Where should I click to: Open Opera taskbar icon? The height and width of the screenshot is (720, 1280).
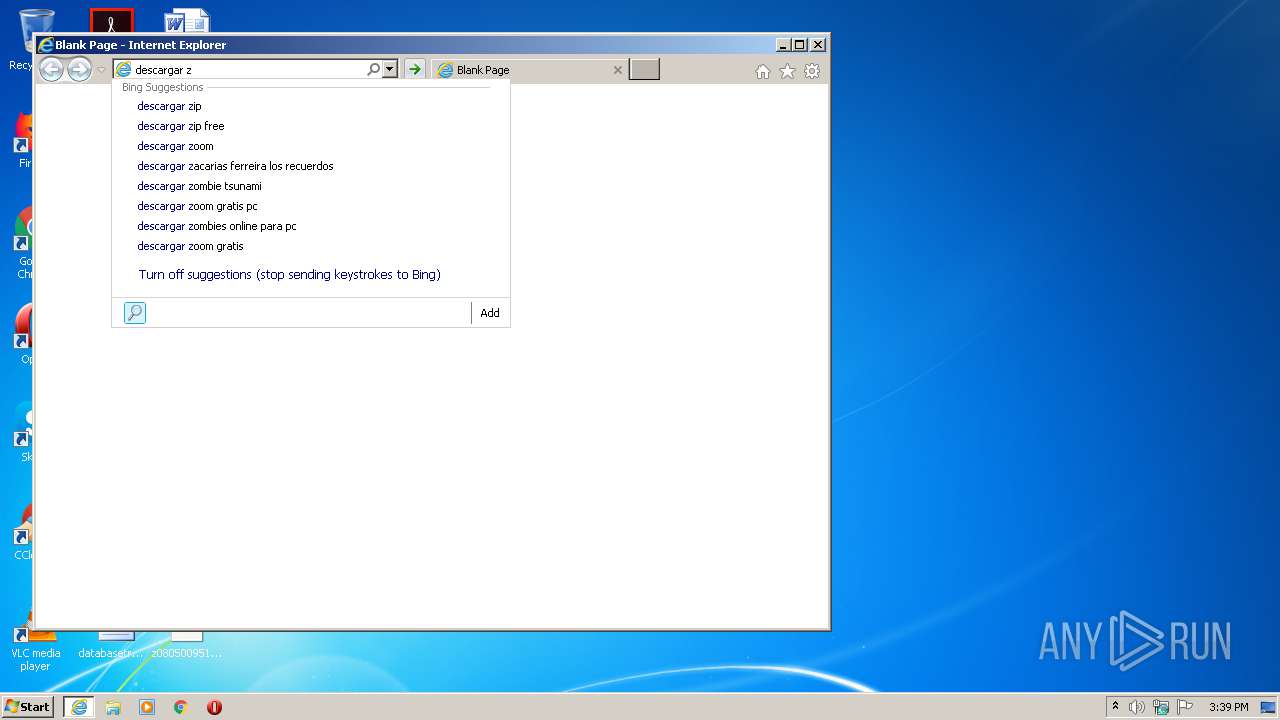[x=214, y=707]
